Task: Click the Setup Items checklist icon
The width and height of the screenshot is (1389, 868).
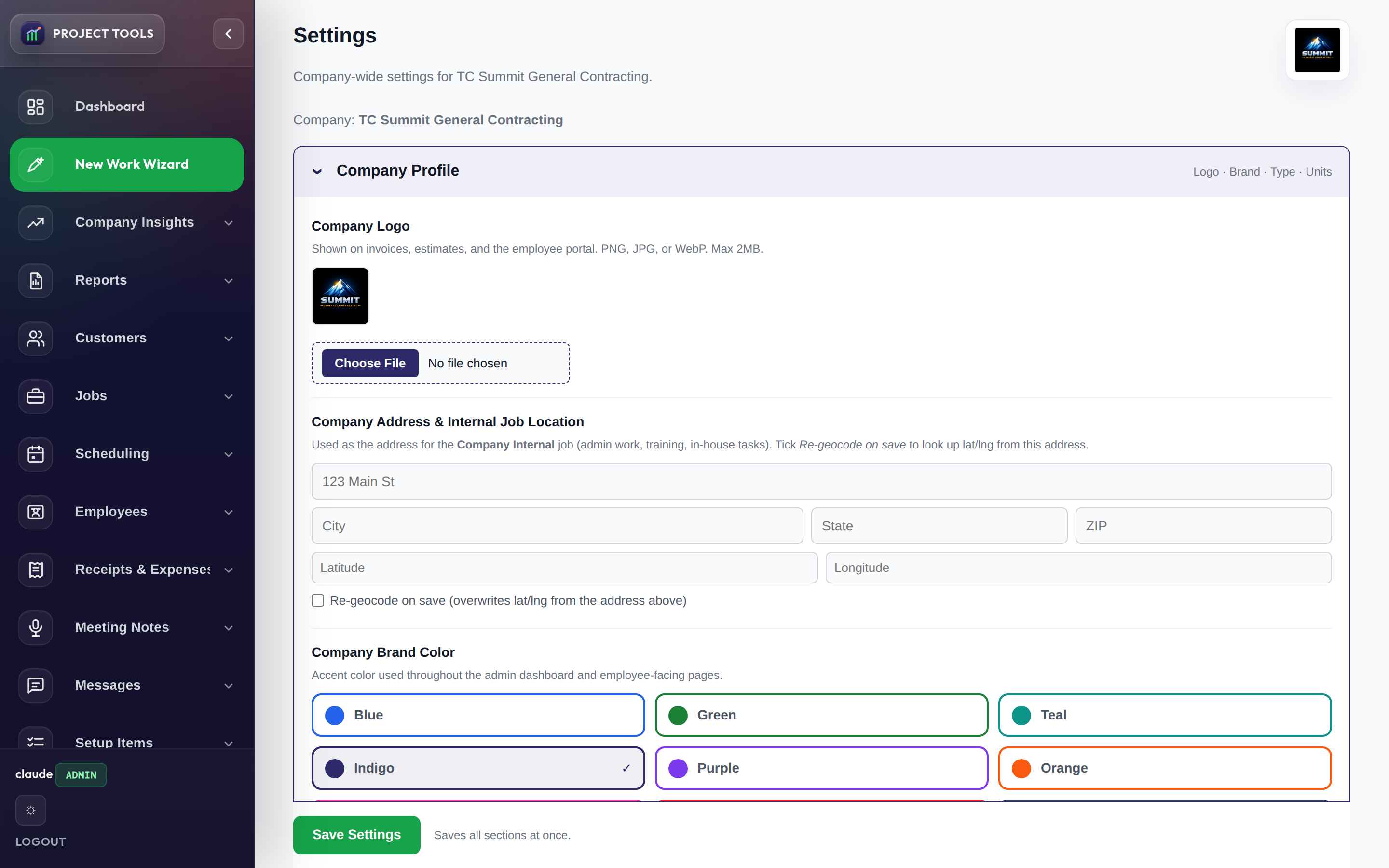Action: point(36,739)
